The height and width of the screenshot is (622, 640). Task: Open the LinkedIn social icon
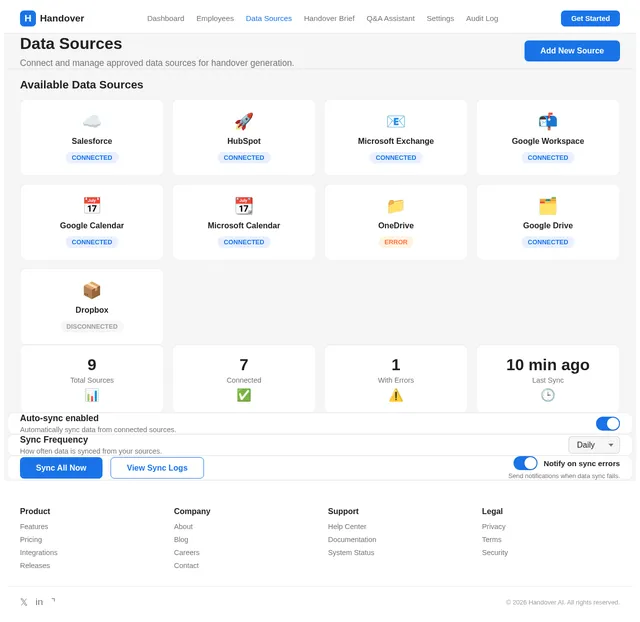(39, 602)
